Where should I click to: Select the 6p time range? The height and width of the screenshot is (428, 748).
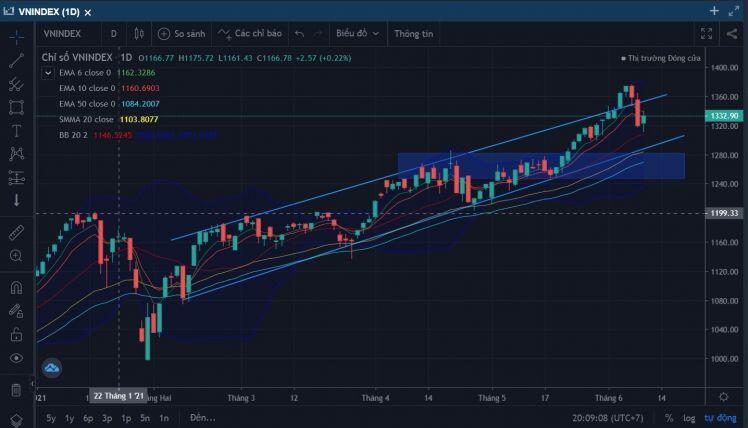pos(88,418)
